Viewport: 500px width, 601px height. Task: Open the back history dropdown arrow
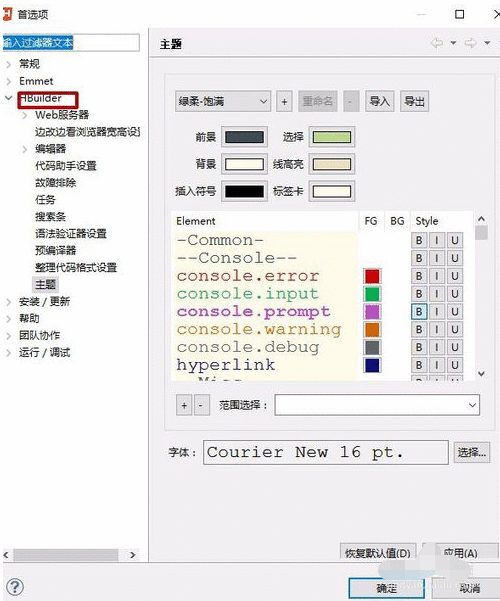pyautogui.click(x=453, y=43)
